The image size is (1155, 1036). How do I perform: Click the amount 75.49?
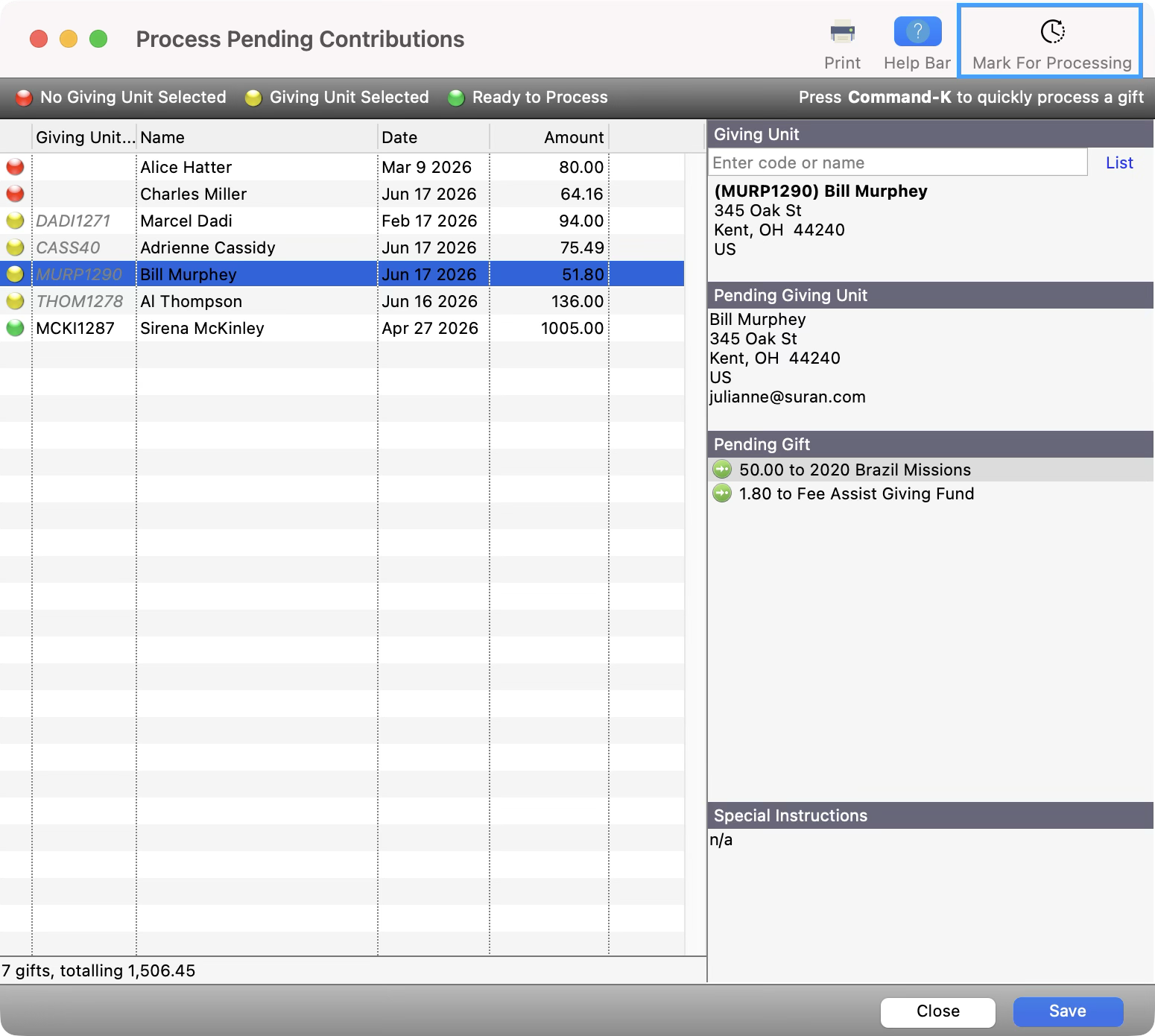click(582, 247)
